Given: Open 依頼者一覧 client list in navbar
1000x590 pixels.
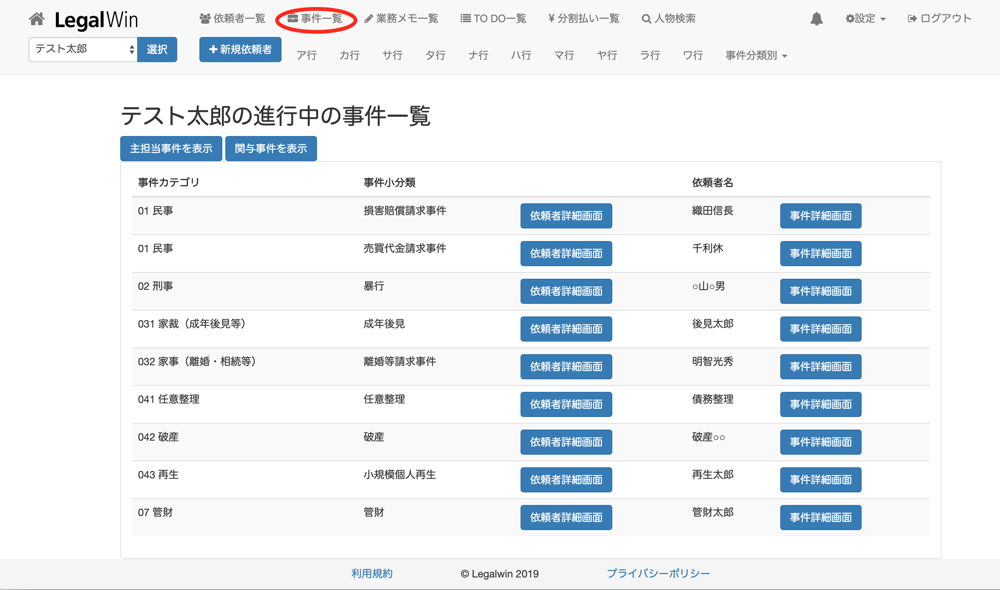Looking at the screenshot, I should coord(232,19).
